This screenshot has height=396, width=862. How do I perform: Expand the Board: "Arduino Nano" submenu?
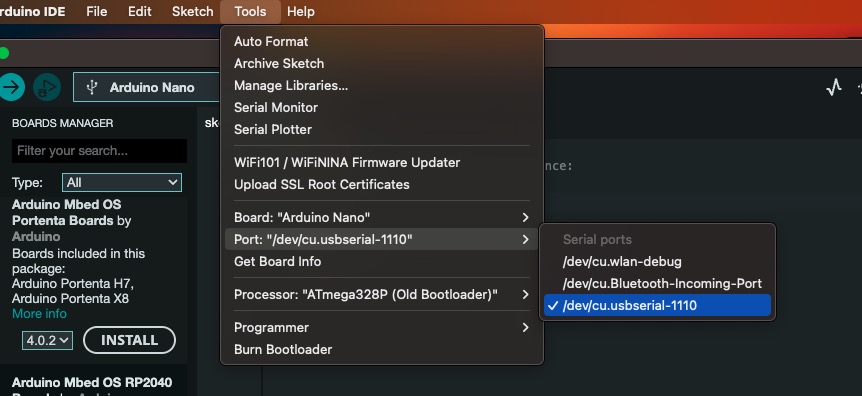pyautogui.click(x=382, y=217)
